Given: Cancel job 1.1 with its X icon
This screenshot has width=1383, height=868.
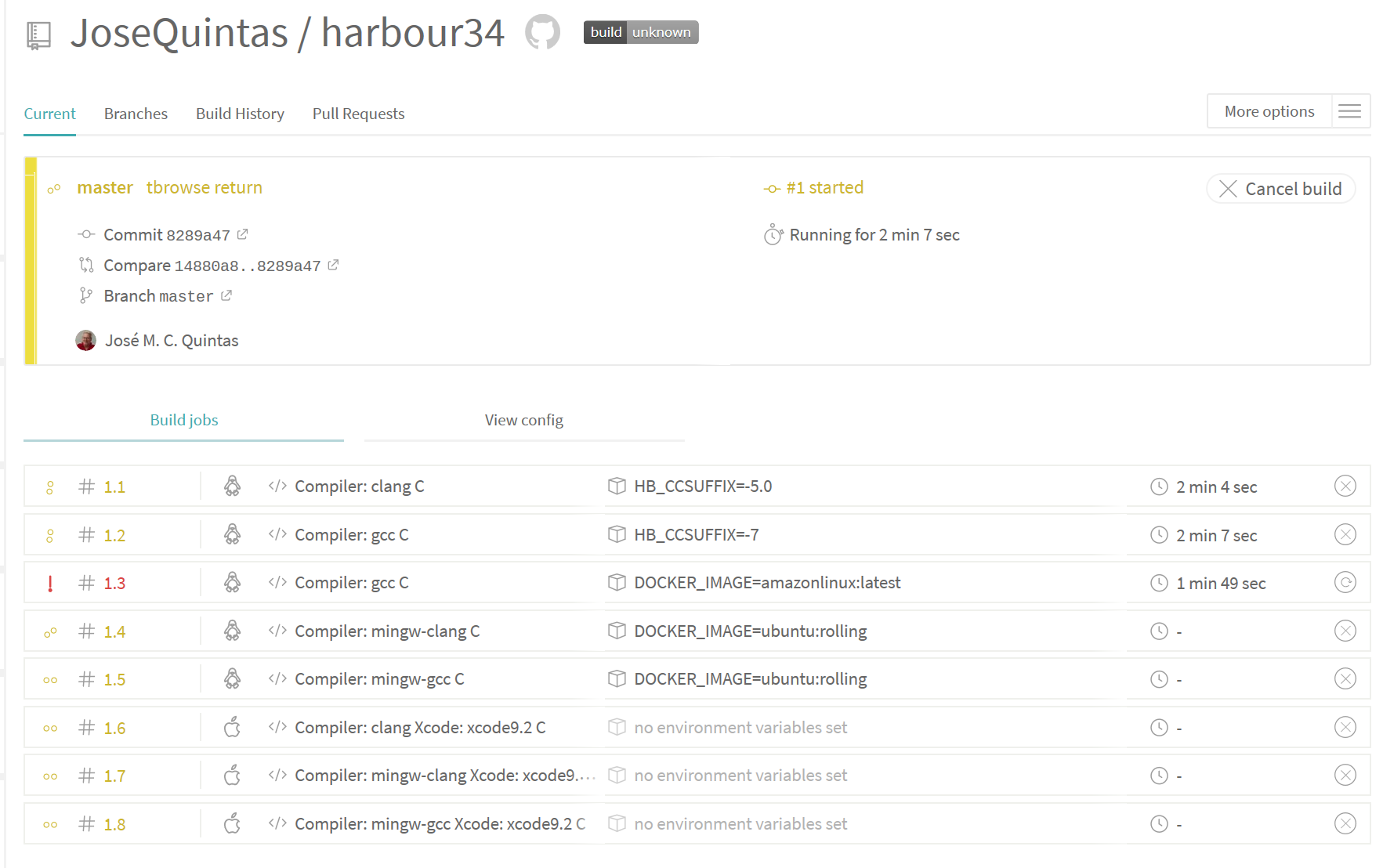Looking at the screenshot, I should (x=1345, y=486).
